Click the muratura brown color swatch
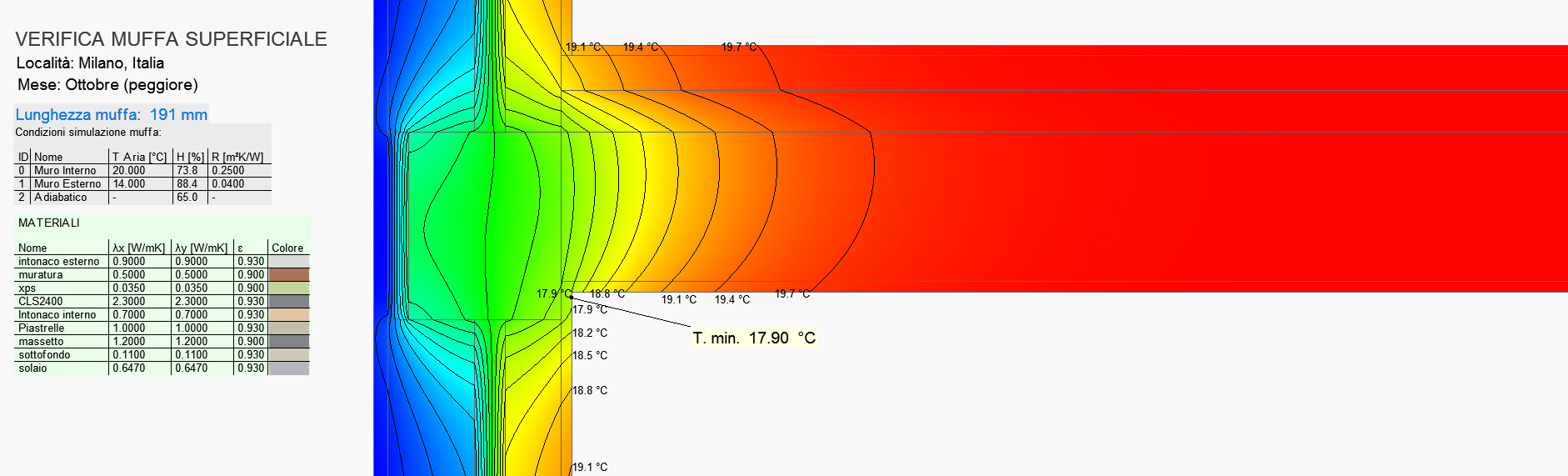1568x476 pixels. pos(288,274)
